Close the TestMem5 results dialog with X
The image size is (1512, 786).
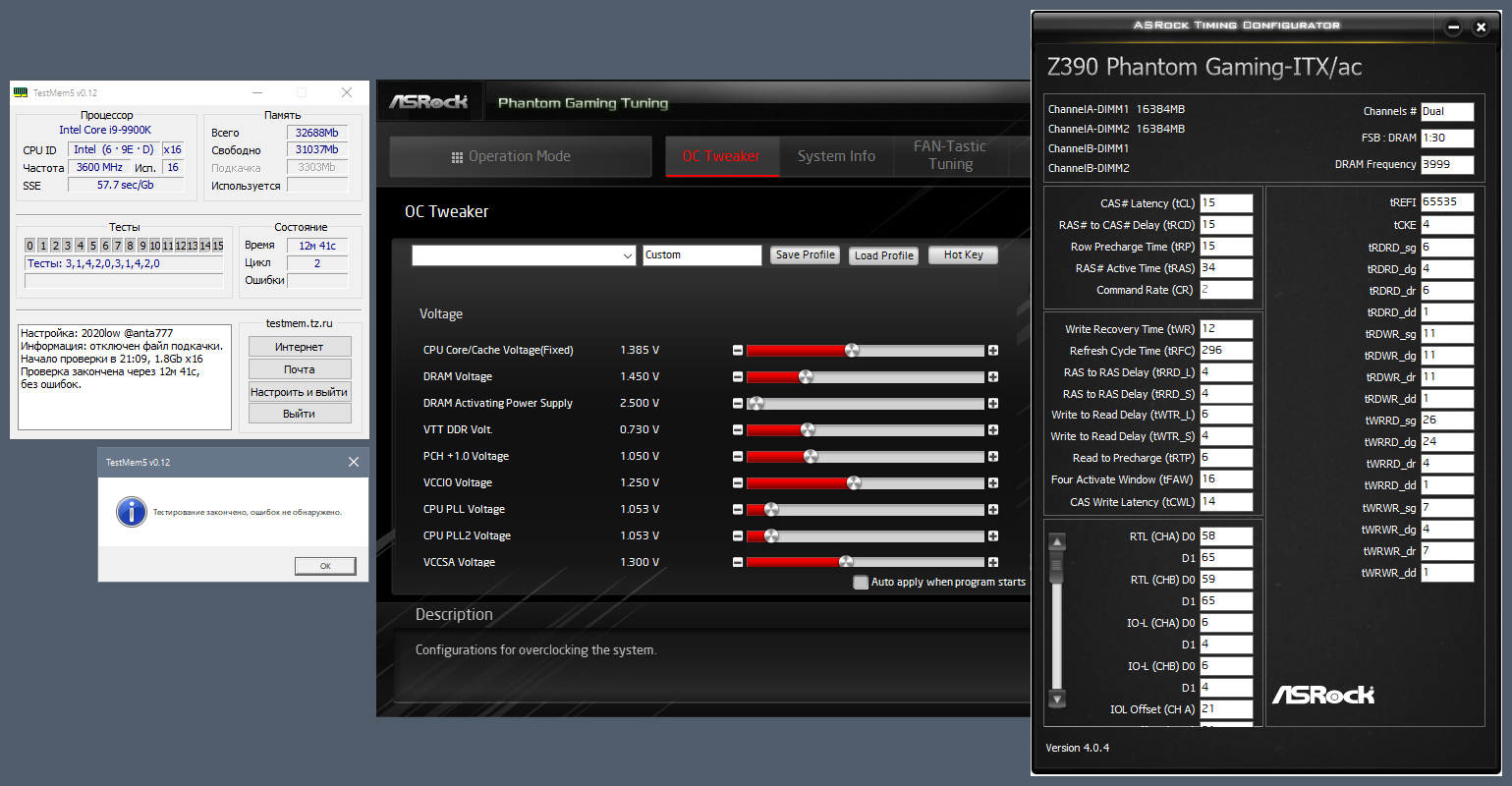click(x=354, y=462)
